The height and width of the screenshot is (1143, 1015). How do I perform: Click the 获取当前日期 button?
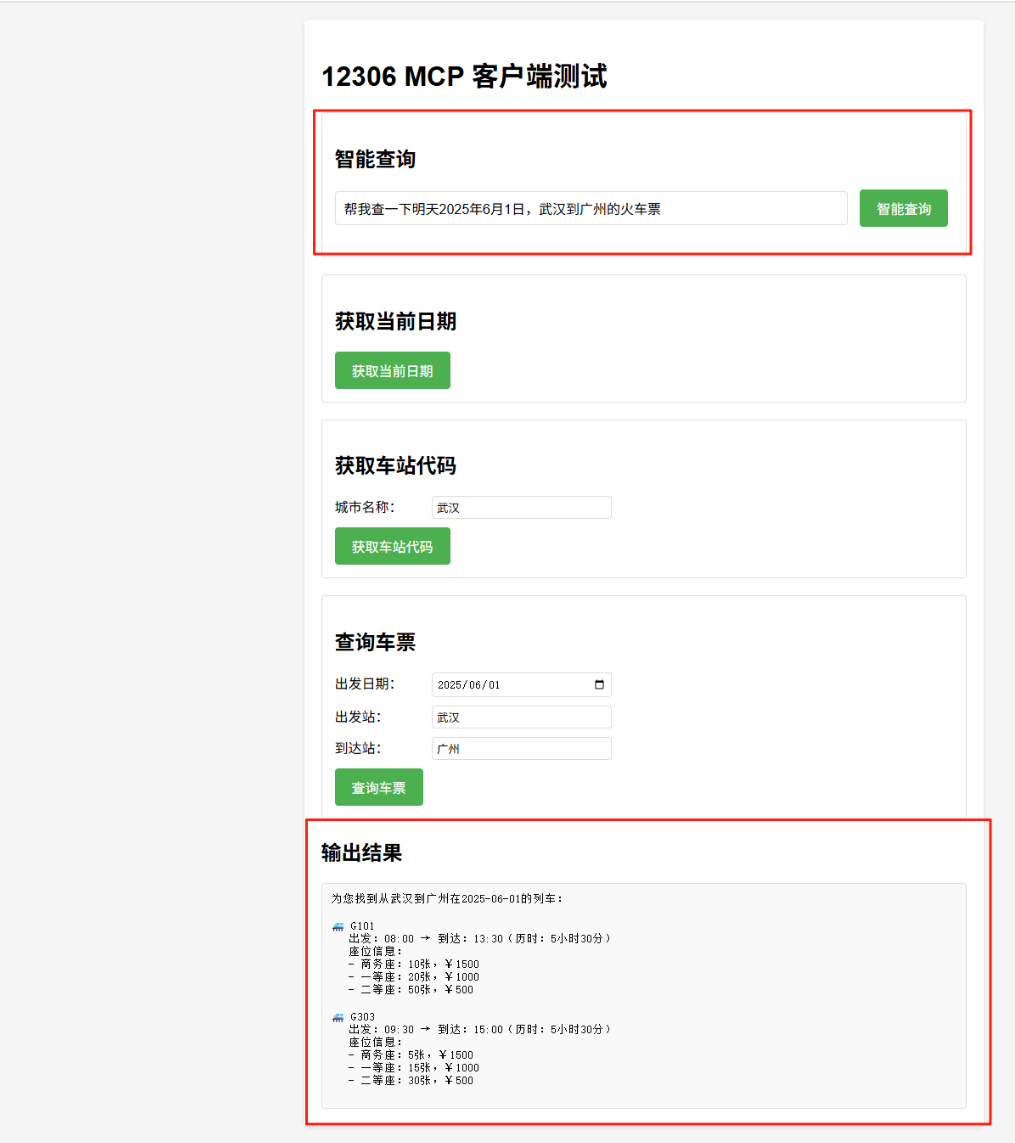[x=392, y=370]
